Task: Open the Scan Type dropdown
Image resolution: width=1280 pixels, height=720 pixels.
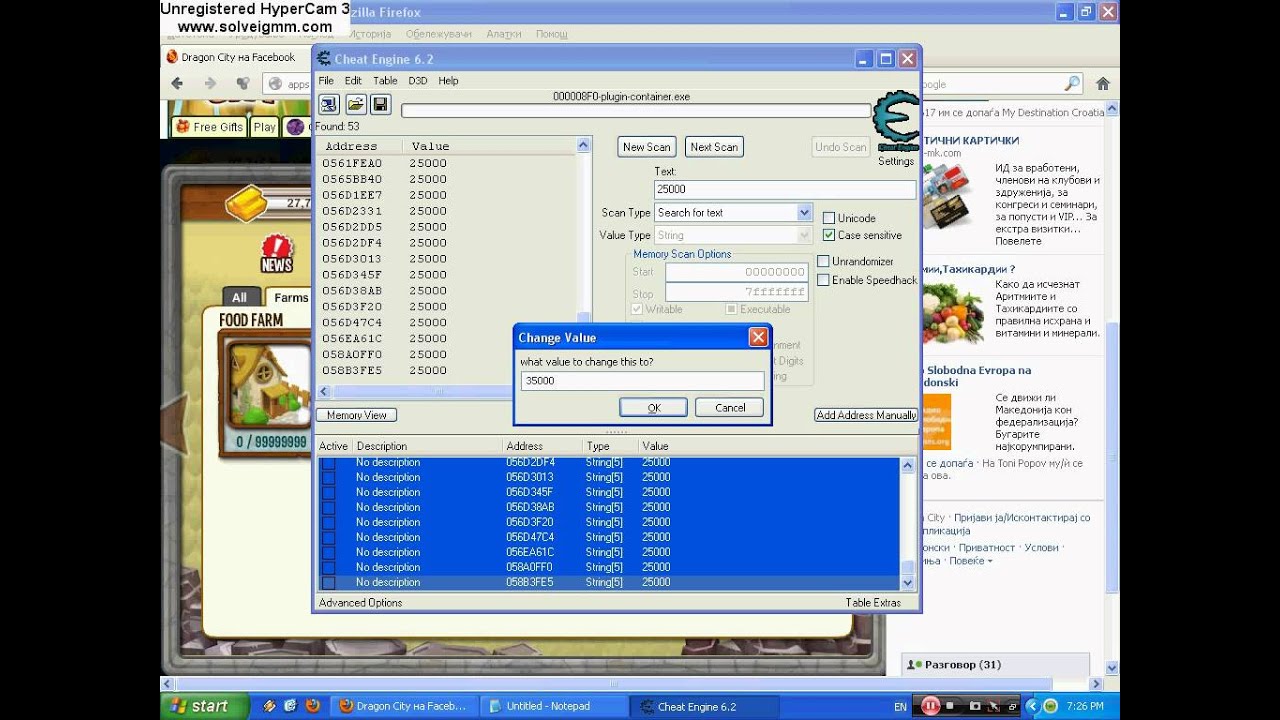Action: coord(804,212)
